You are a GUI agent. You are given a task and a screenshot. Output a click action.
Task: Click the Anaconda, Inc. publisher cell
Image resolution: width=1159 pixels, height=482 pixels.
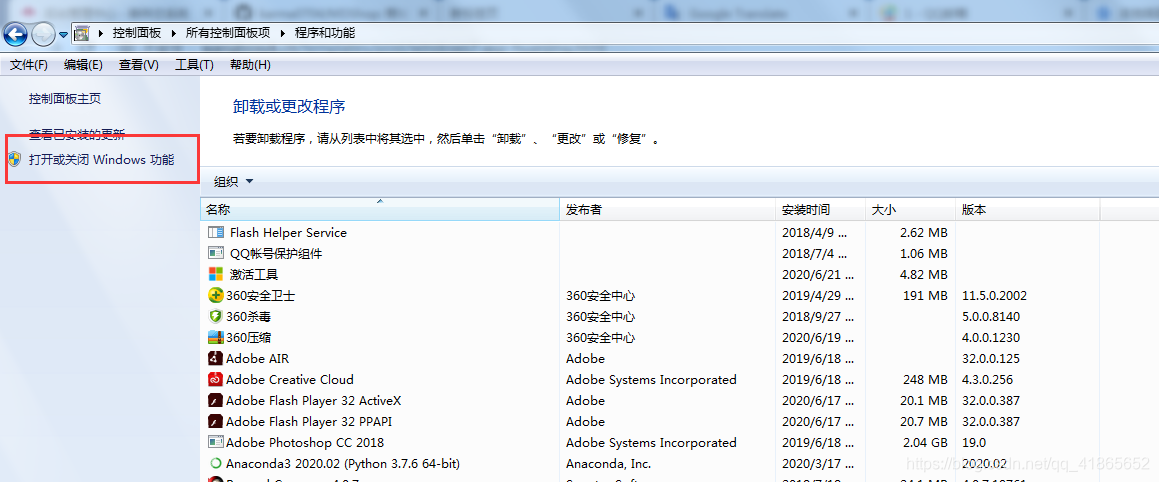(608, 464)
